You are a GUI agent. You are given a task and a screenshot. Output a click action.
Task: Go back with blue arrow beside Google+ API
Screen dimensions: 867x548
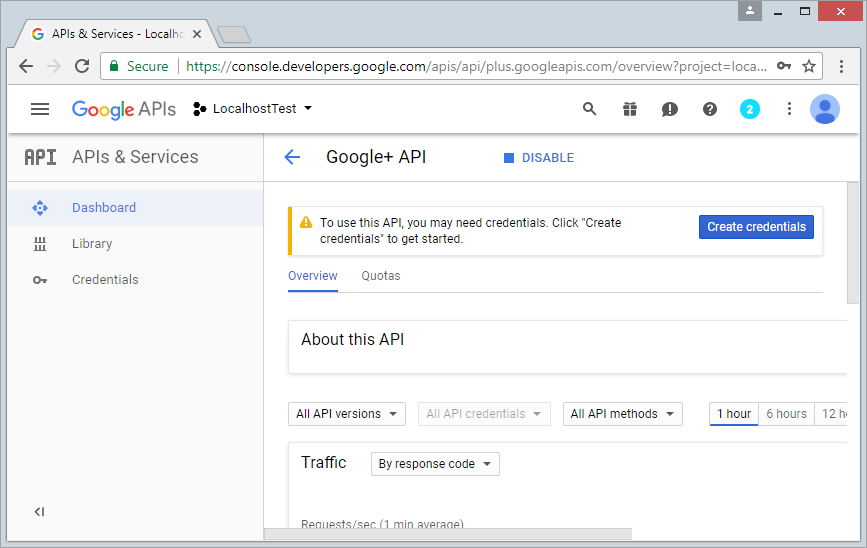pyautogui.click(x=292, y=157)
